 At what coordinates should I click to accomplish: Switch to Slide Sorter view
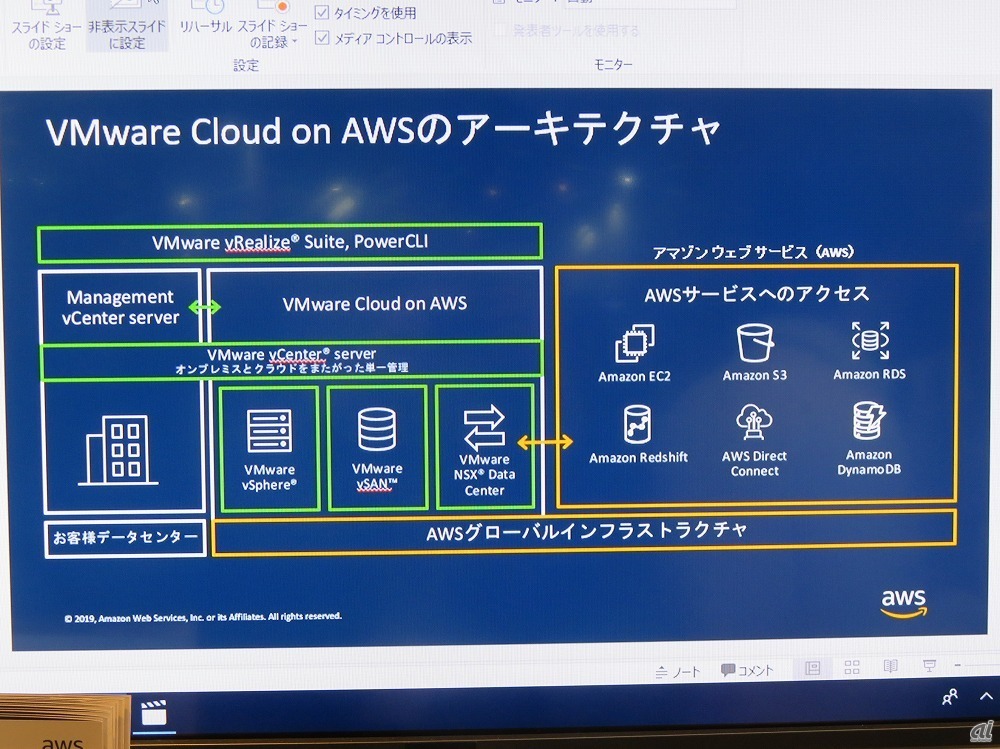(852, 667)
